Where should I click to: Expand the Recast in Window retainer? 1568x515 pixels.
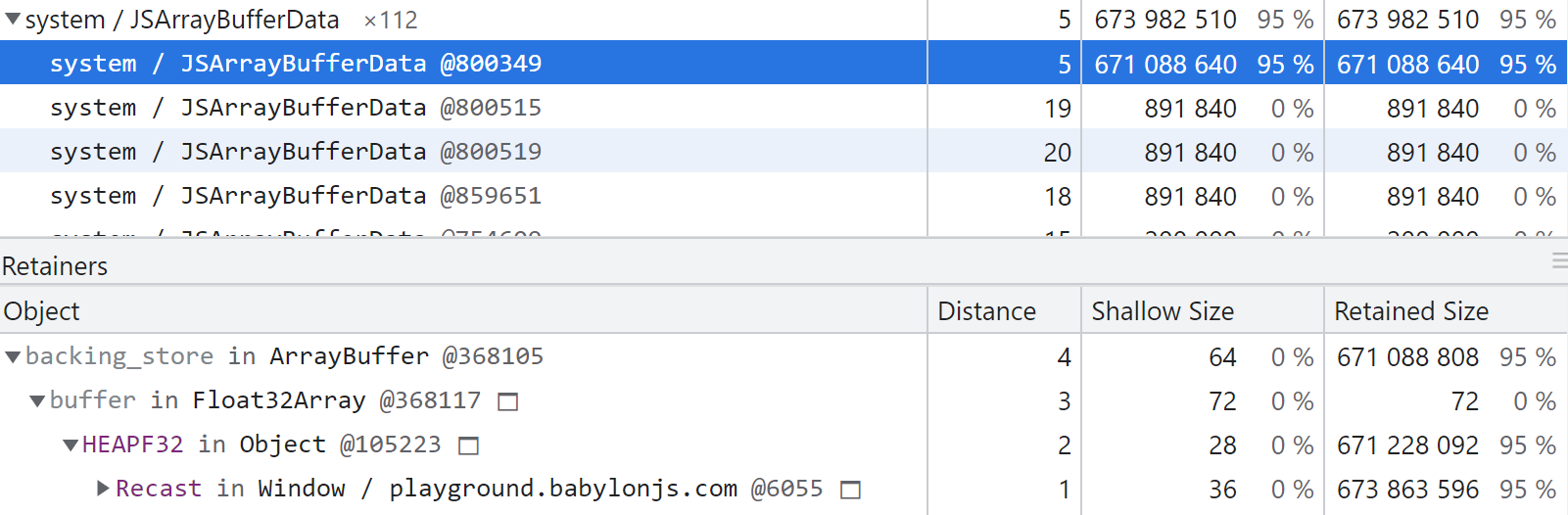pos(103,489)
